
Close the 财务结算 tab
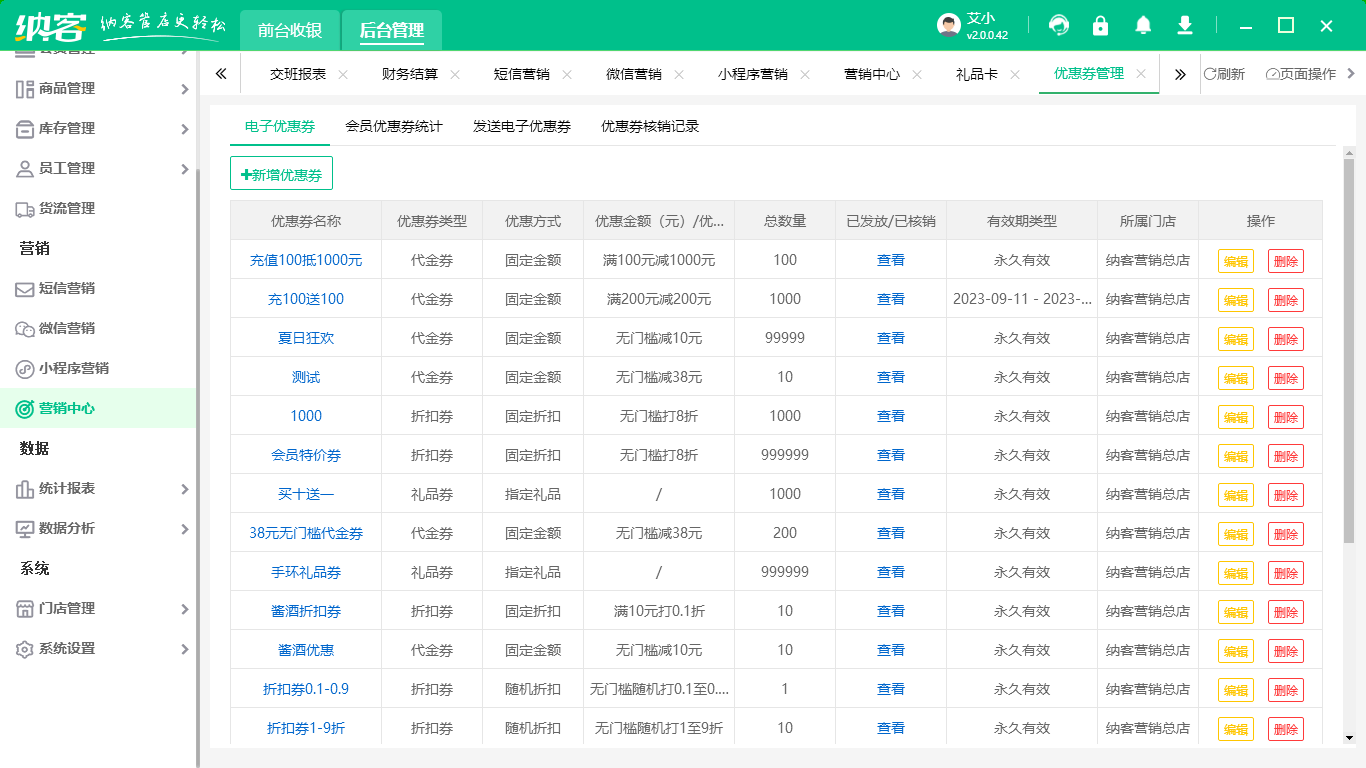(455, 74)
